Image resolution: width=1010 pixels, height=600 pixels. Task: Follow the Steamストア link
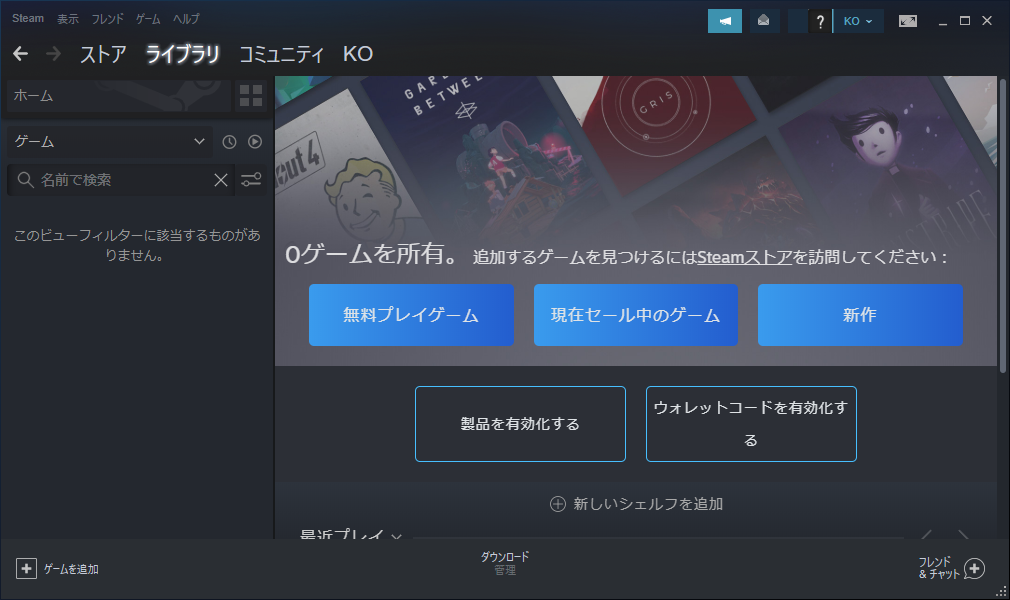(x=745, y=257)
